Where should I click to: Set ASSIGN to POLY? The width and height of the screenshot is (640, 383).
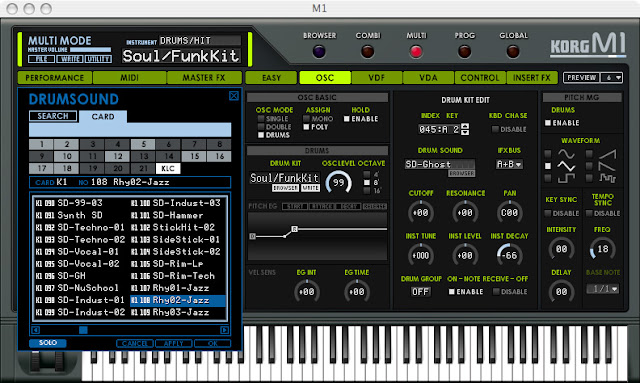point(306,127)
